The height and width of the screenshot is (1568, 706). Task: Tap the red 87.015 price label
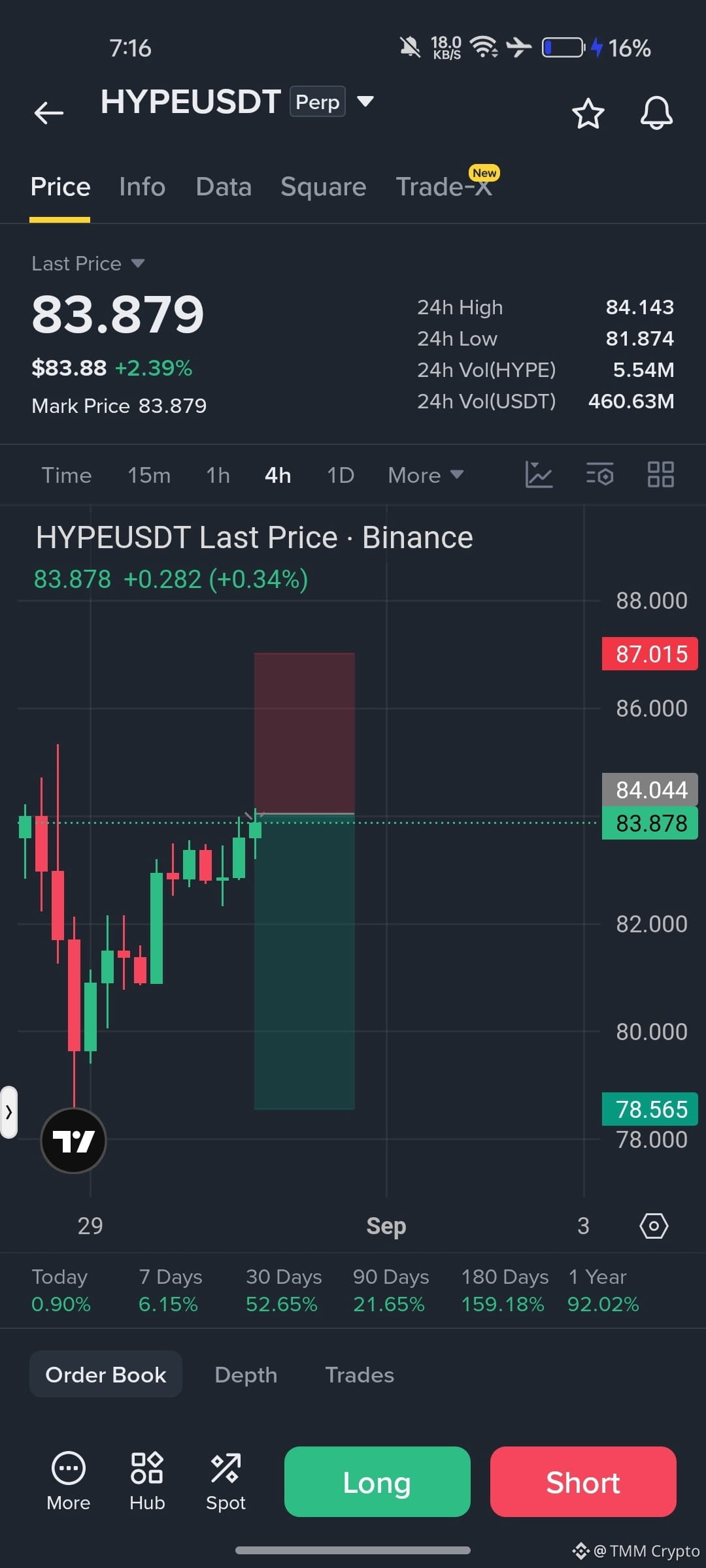coord(650,654)
